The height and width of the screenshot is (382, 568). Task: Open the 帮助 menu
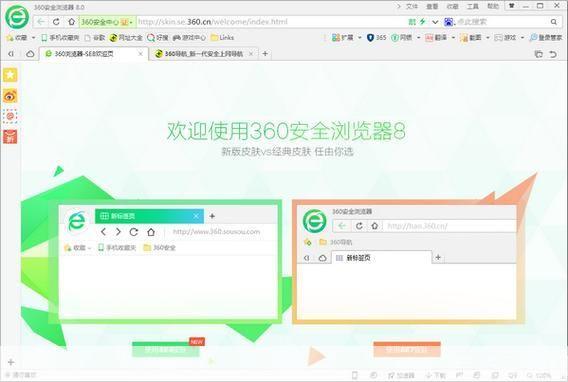point(493,6)
